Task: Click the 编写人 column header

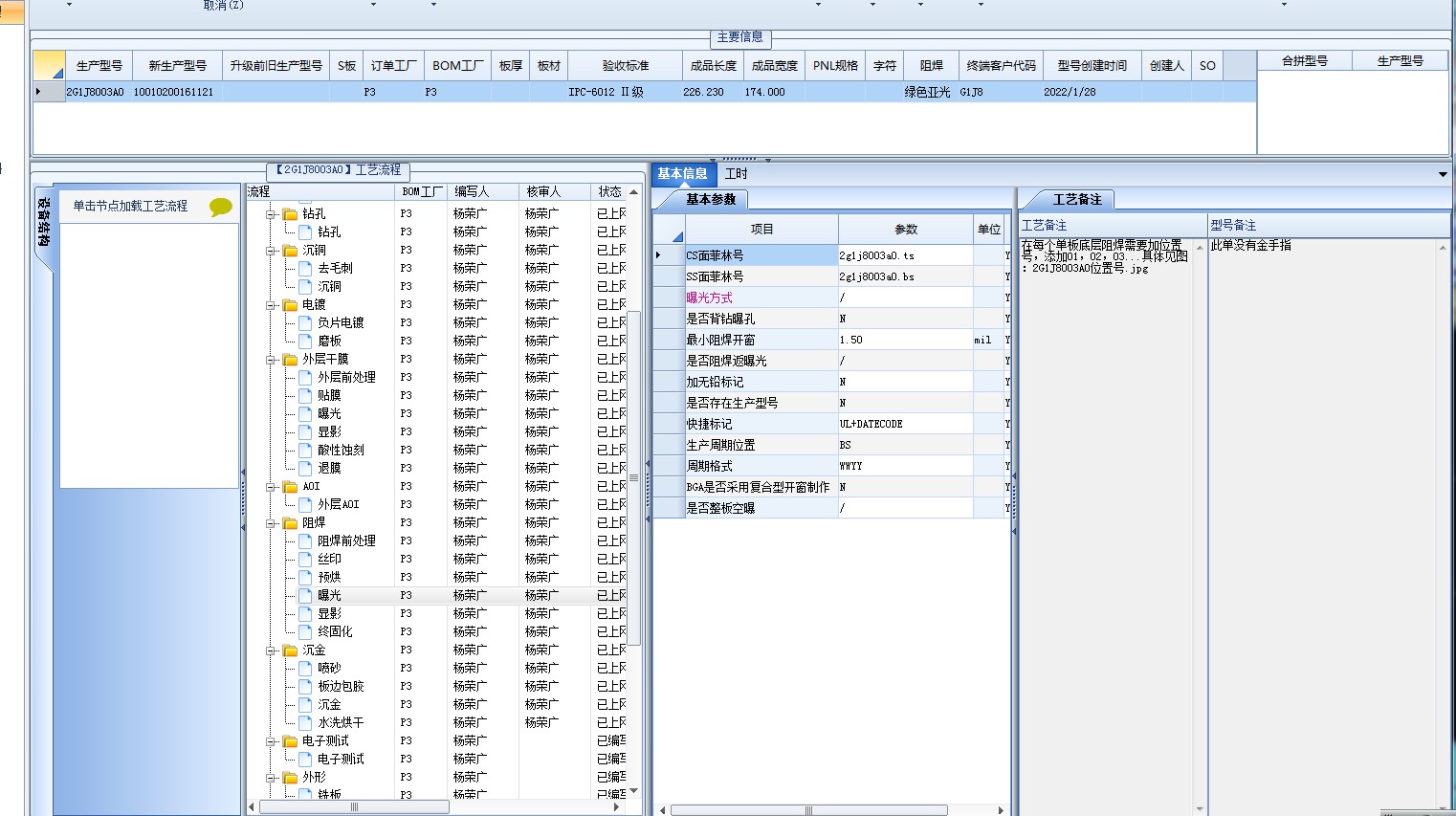Action: [483, 191]
